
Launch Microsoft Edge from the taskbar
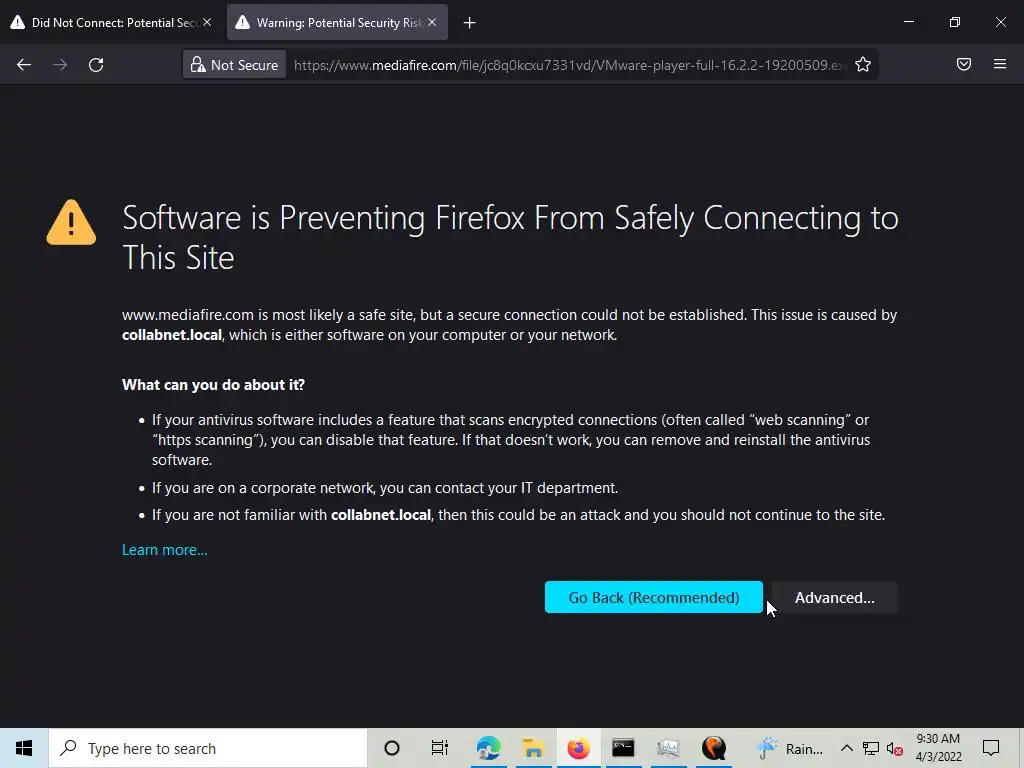(488, 748)
